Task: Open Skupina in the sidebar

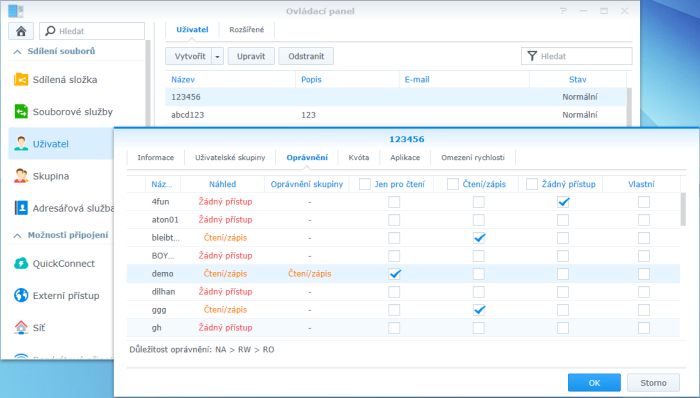Action: point(51,176)
